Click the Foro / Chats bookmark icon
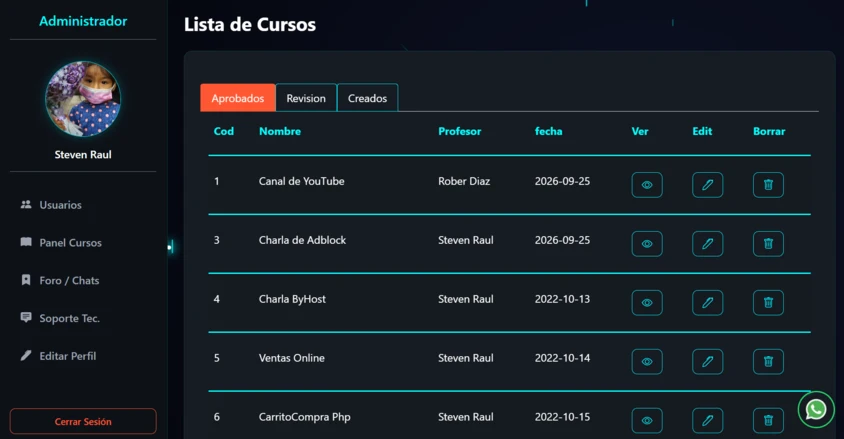The height and width of the screenshot is (439, 844). point(26,280)
